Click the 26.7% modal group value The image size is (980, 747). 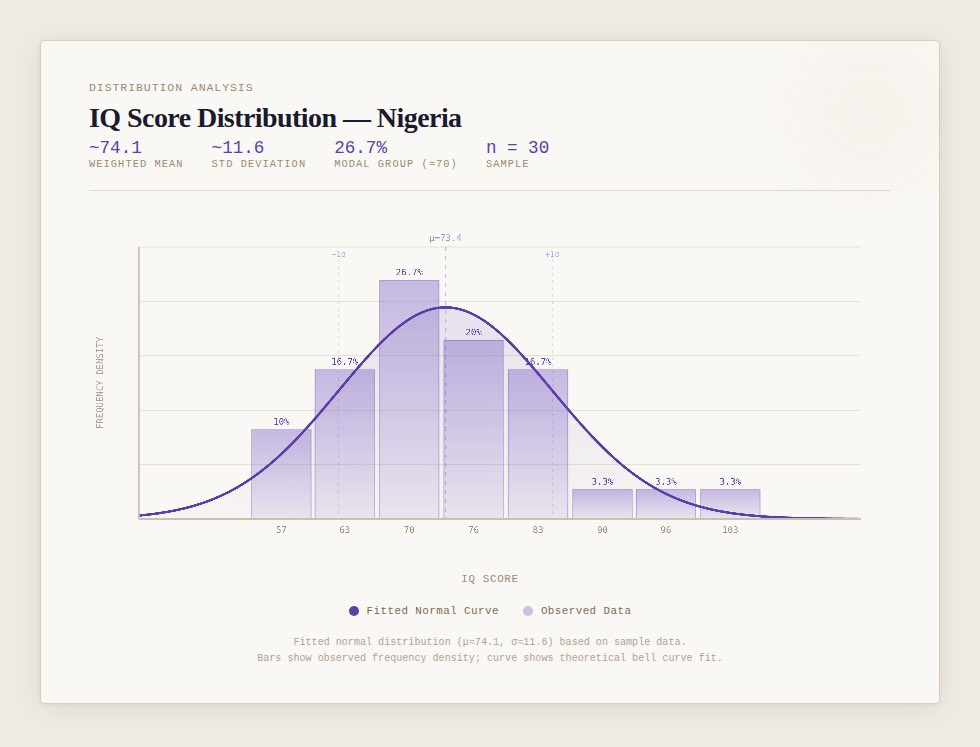coord(361,148)
